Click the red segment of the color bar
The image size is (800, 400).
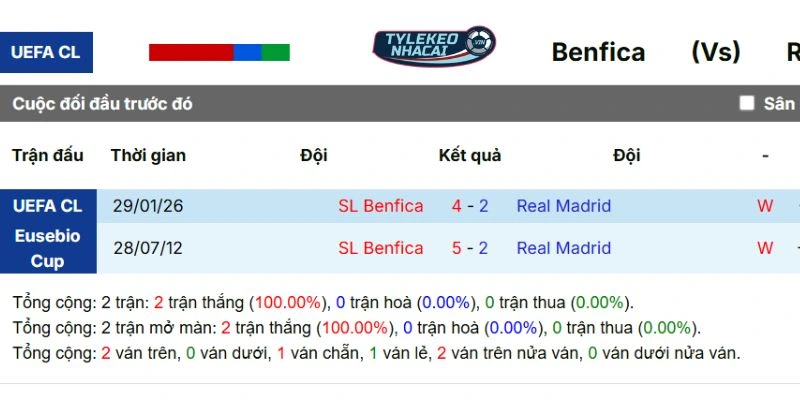[190, 52]
